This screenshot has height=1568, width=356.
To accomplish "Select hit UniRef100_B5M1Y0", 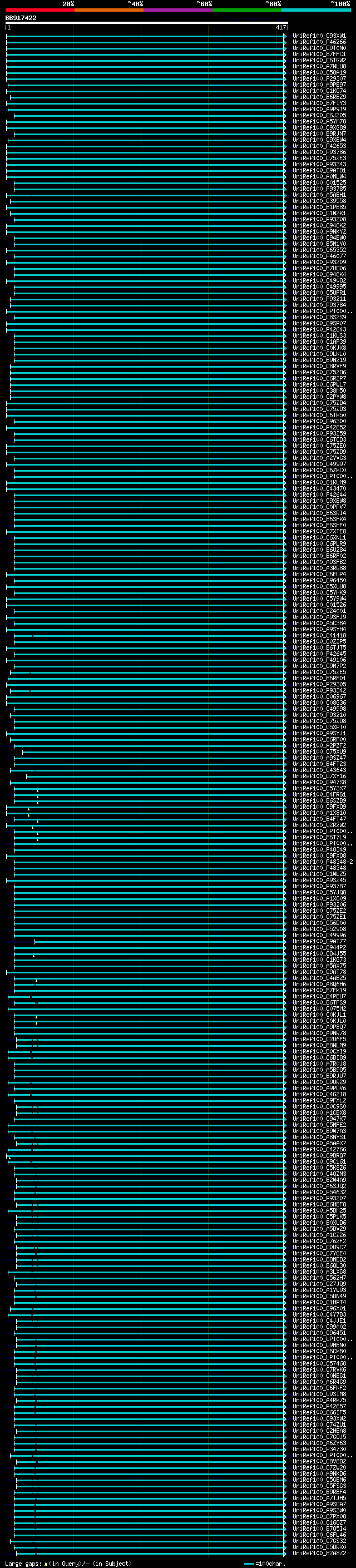I will [x=319, y=244].
